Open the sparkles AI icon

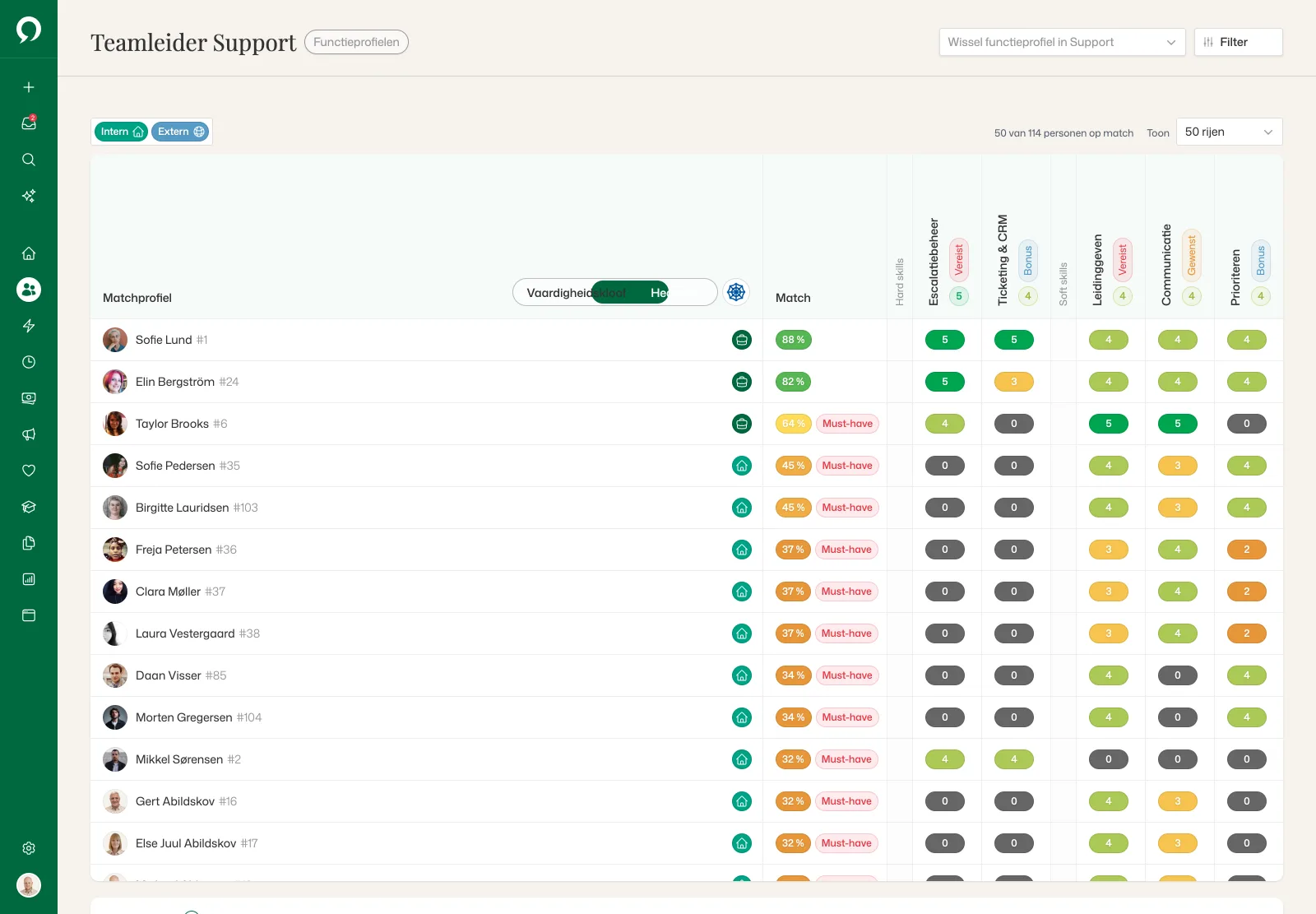[29, 196]
